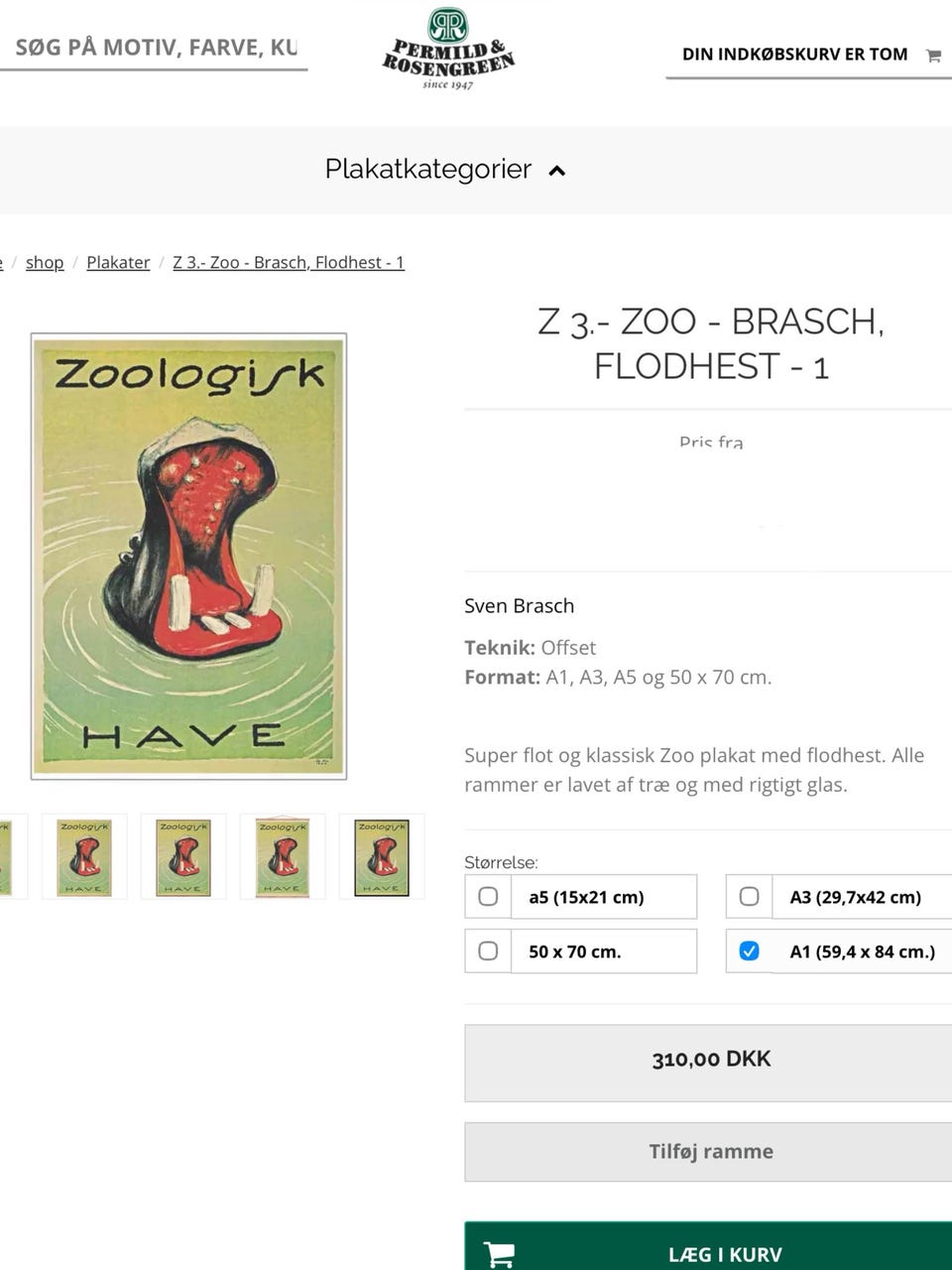952x1270 pixels.
Task: Tick the 50 x 70 cm. checkbox
Action: [488, 952]
